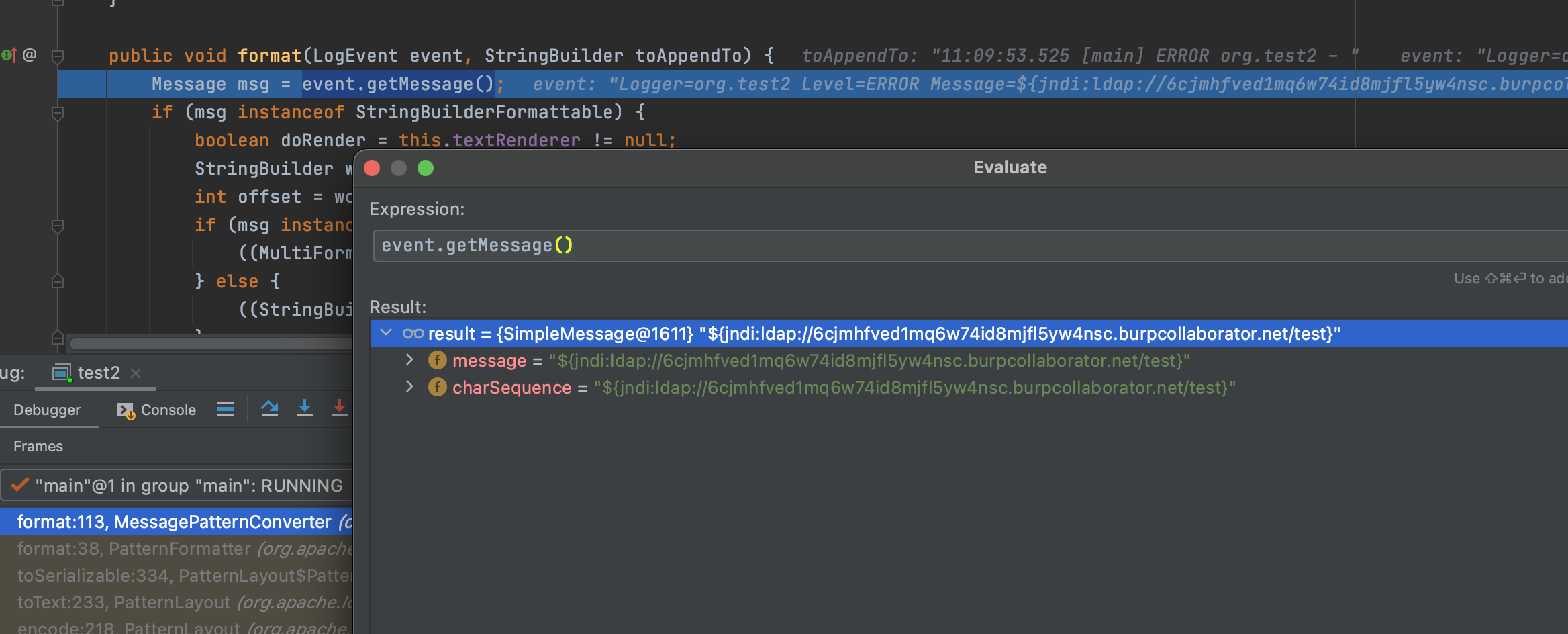Click 'this.textRenderer' in the code
The height and width of the screenshot is (634, 1568).
[489, 140]
